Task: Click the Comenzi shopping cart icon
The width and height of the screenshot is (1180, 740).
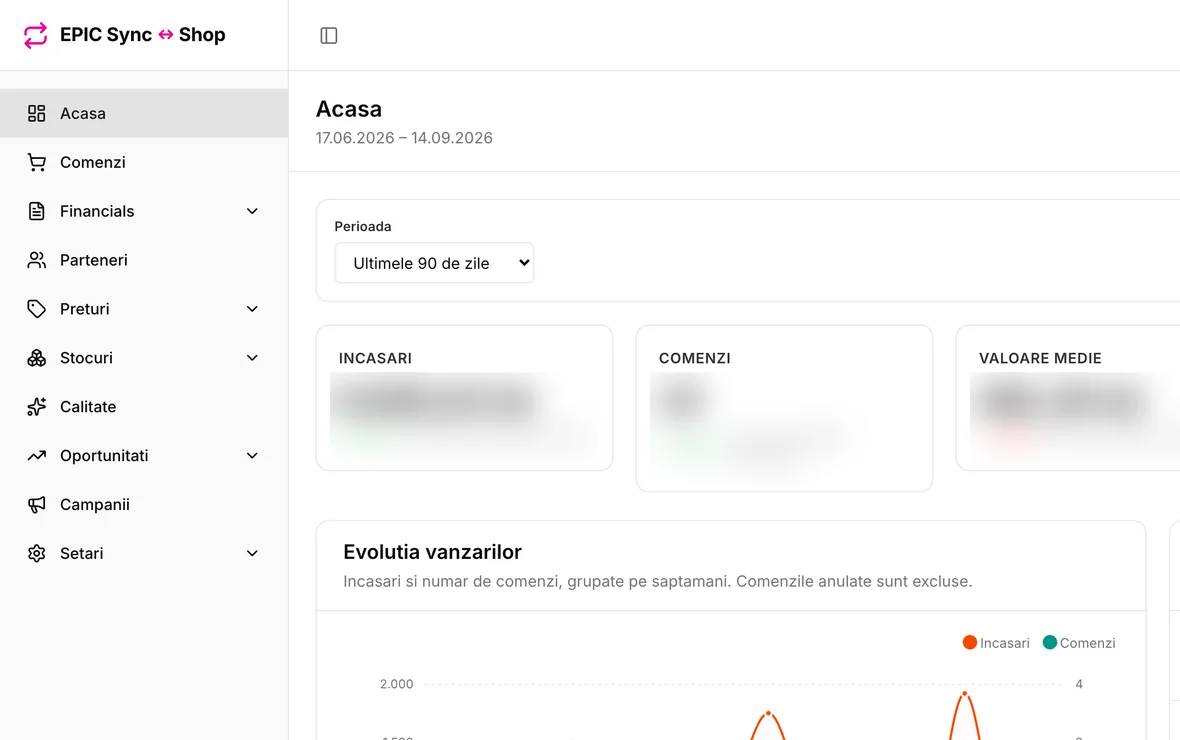Action: 36,162
